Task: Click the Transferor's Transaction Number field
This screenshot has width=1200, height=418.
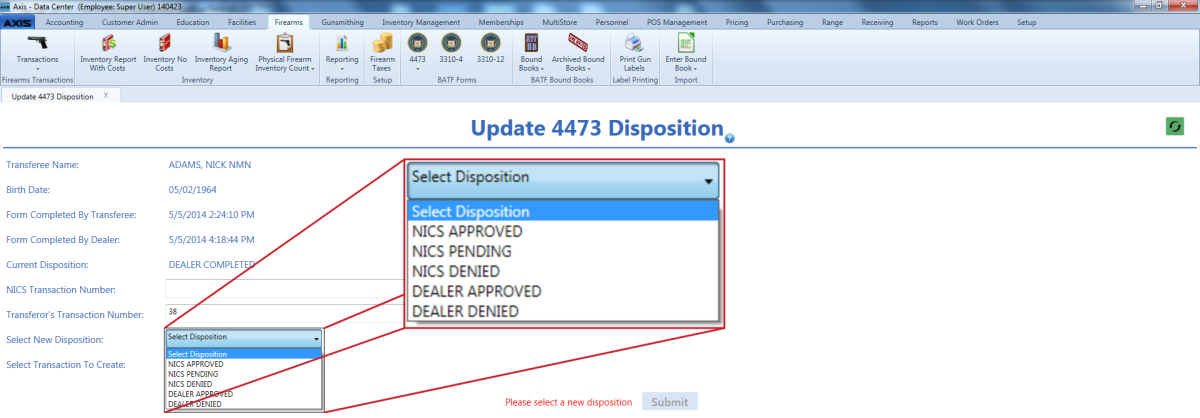Action: tap(285, 312)
